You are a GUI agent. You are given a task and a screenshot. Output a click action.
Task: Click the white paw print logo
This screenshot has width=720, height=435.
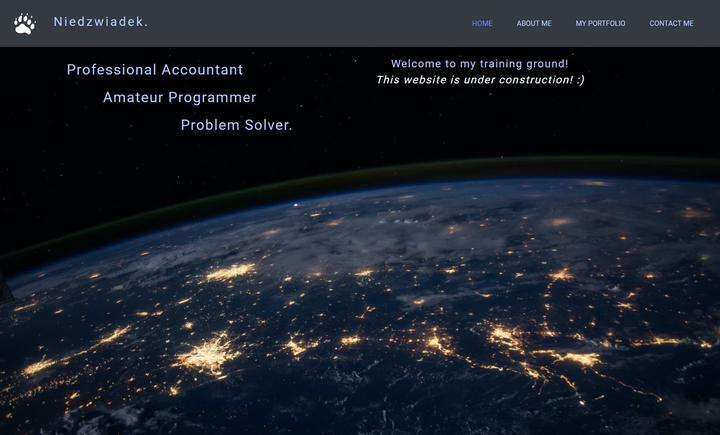click(x=25, y=23)
